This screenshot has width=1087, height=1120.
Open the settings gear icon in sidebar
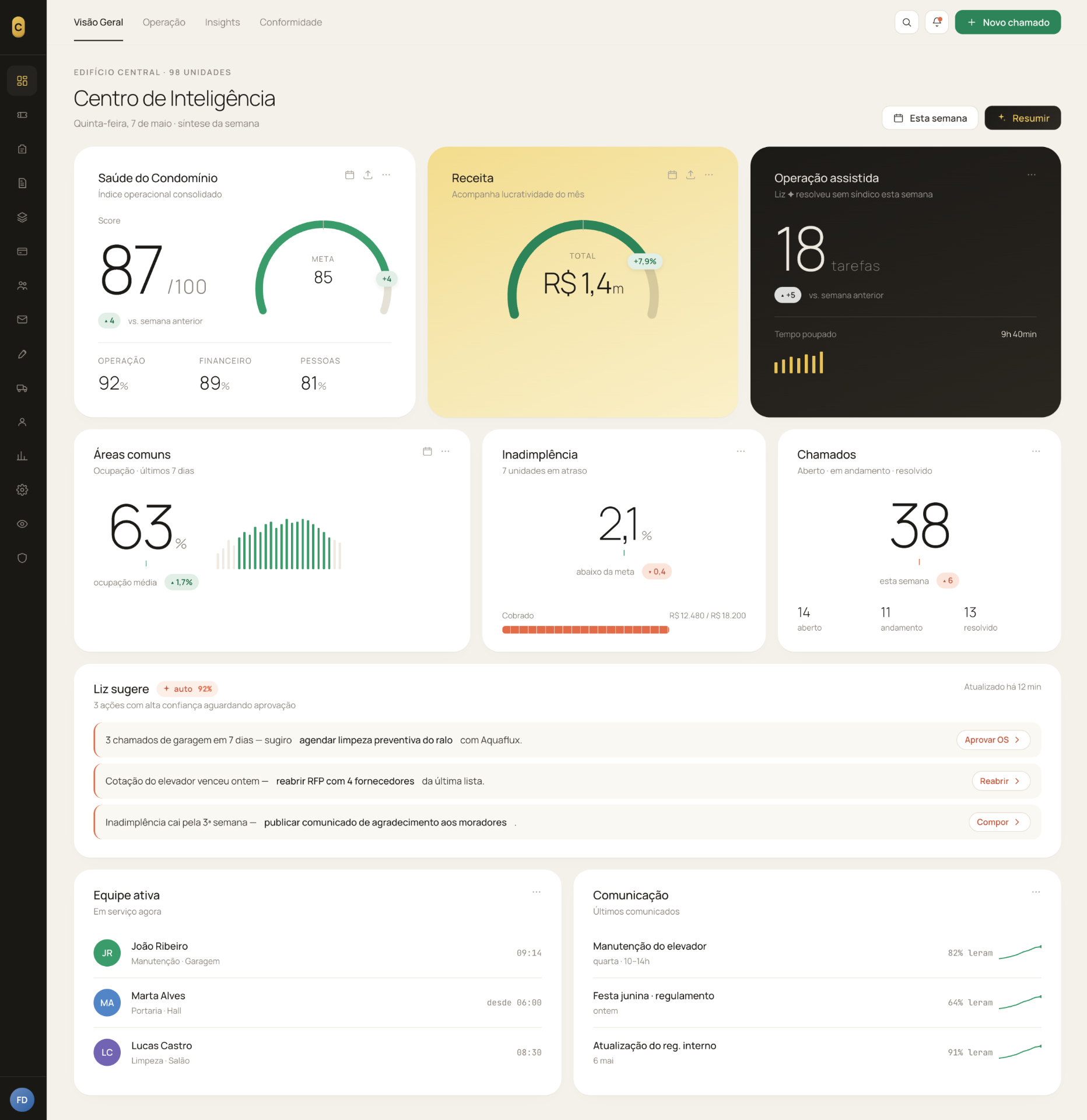22,490
